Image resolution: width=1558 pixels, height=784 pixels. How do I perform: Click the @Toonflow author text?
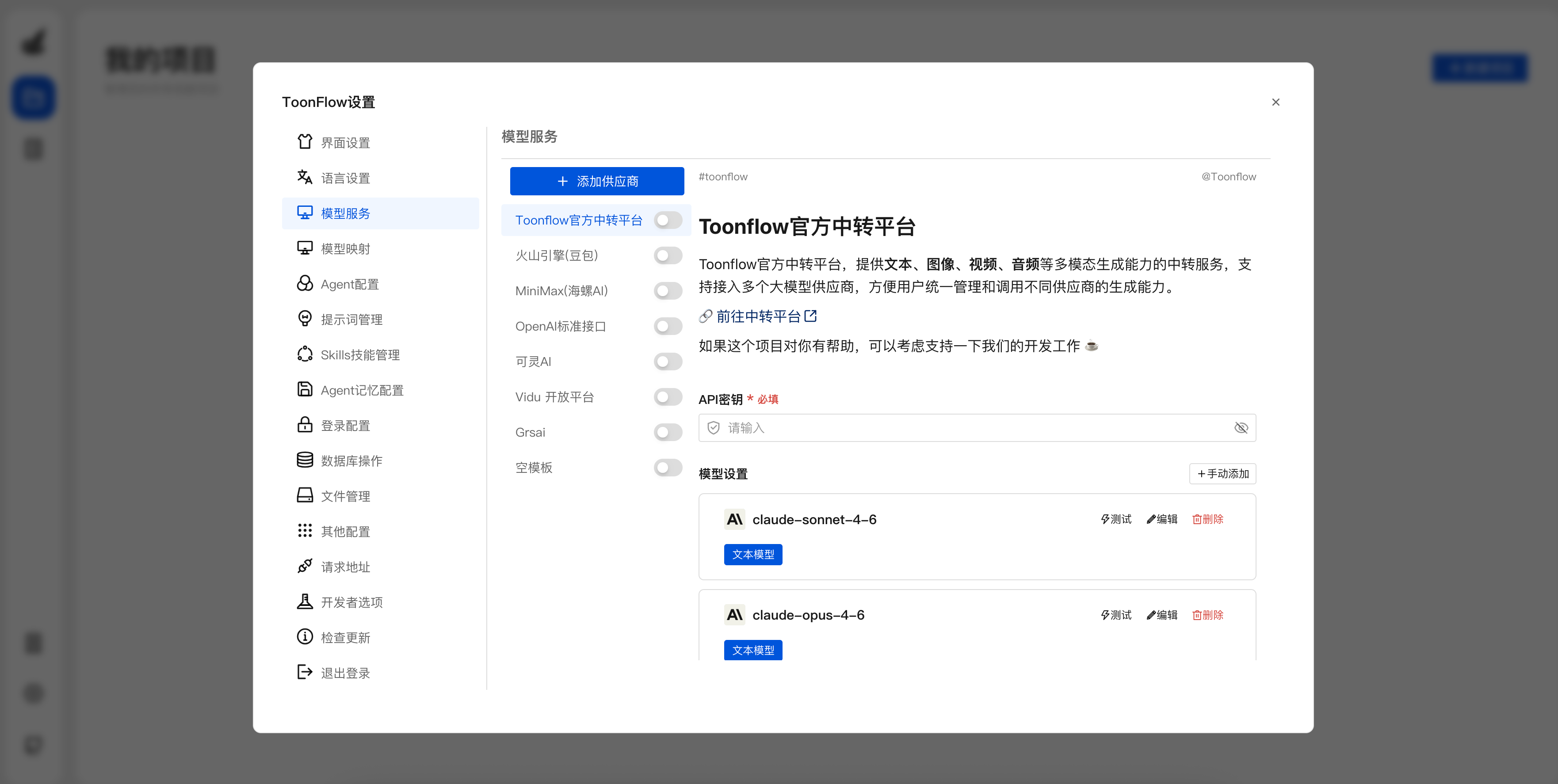pyautogui.click(x=1228, y=176)
